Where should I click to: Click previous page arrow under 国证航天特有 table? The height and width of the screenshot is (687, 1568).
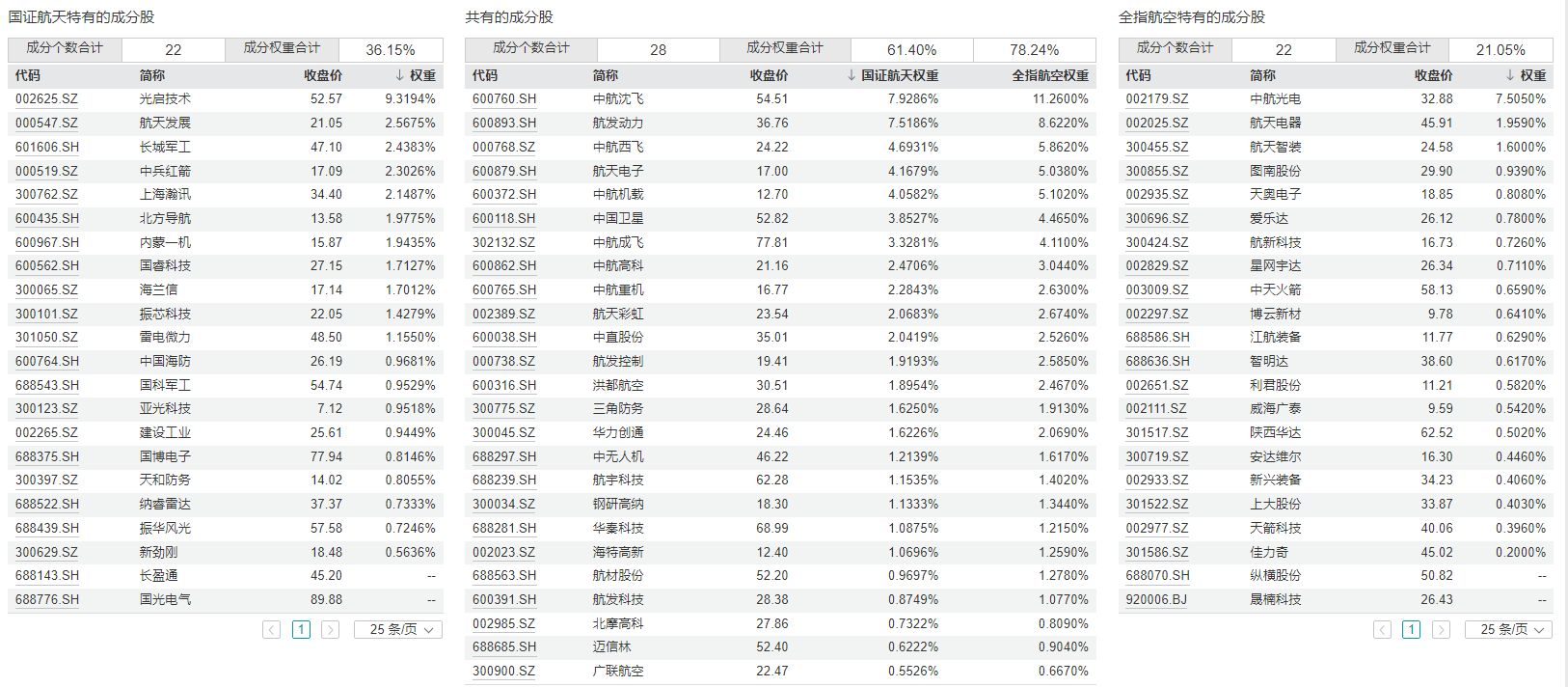[x=272, y=630]
